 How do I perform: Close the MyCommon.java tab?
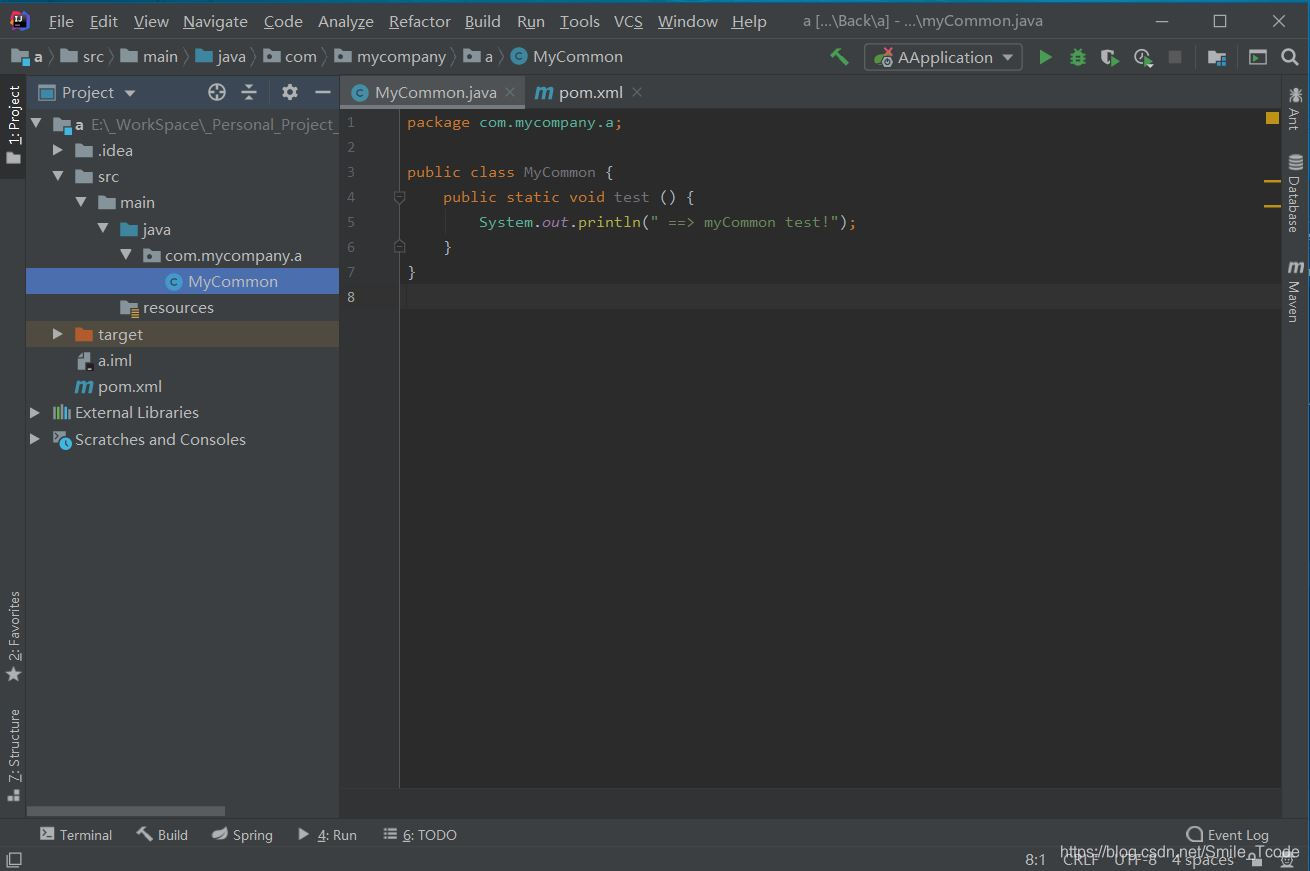[510, 92]
